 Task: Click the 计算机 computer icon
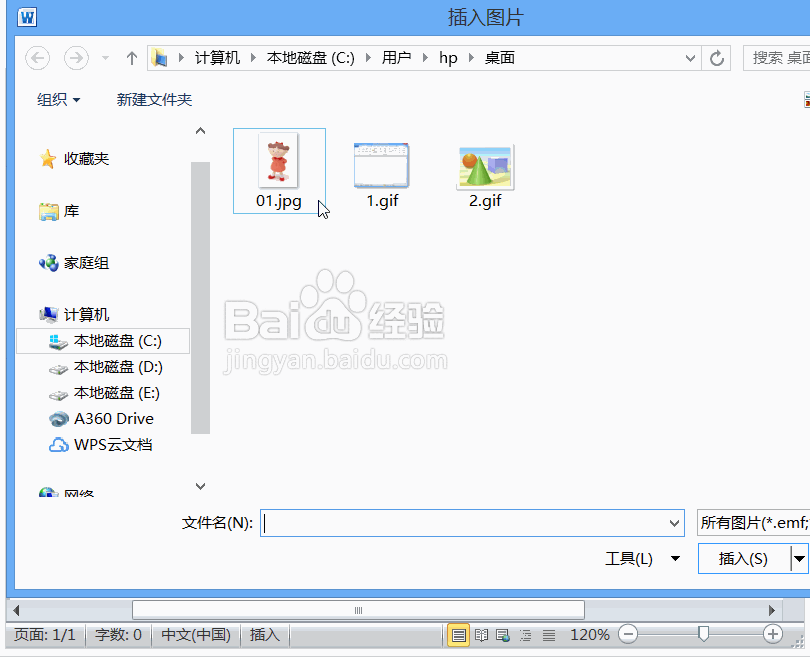(x=49, y=315)
